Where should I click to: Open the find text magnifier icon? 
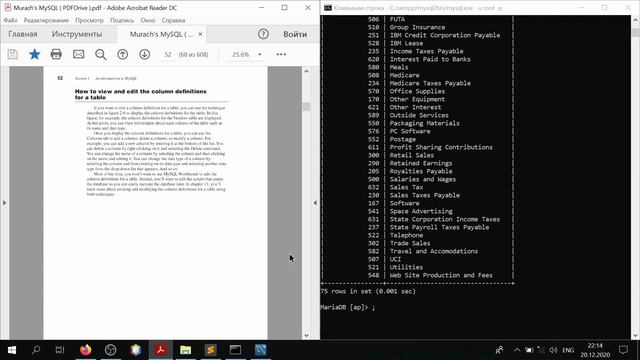100,54
